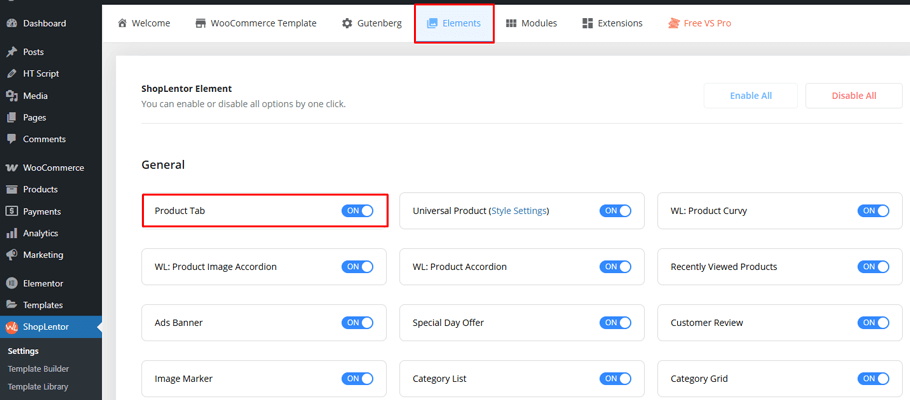Viewport: 910px width, 400px height.
Task: Click the icon beside Free VS Pro
Action: (673, 23)
